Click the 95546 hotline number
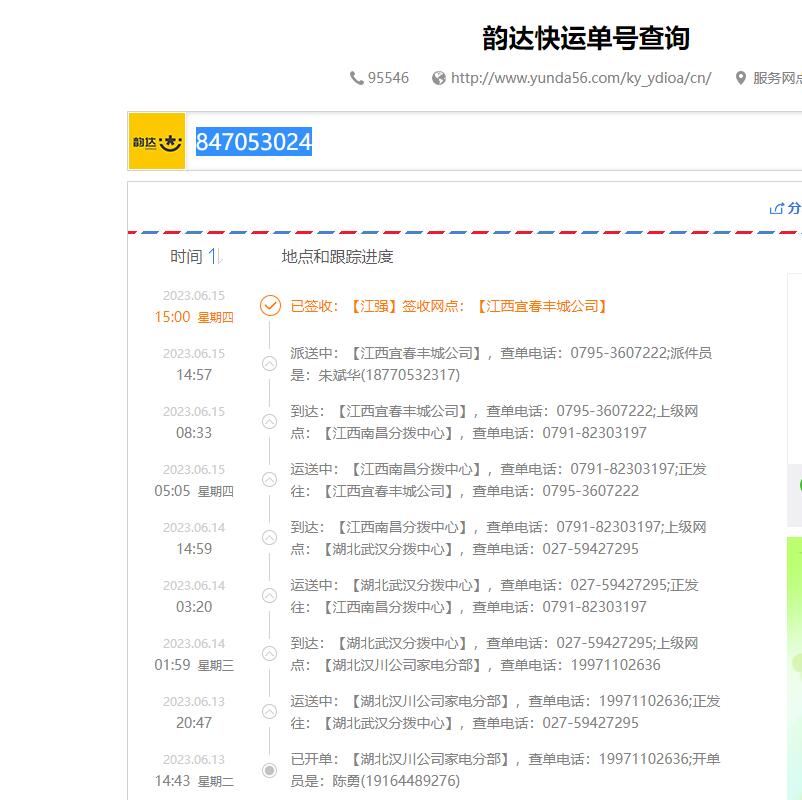 click(x=388, y=78)
